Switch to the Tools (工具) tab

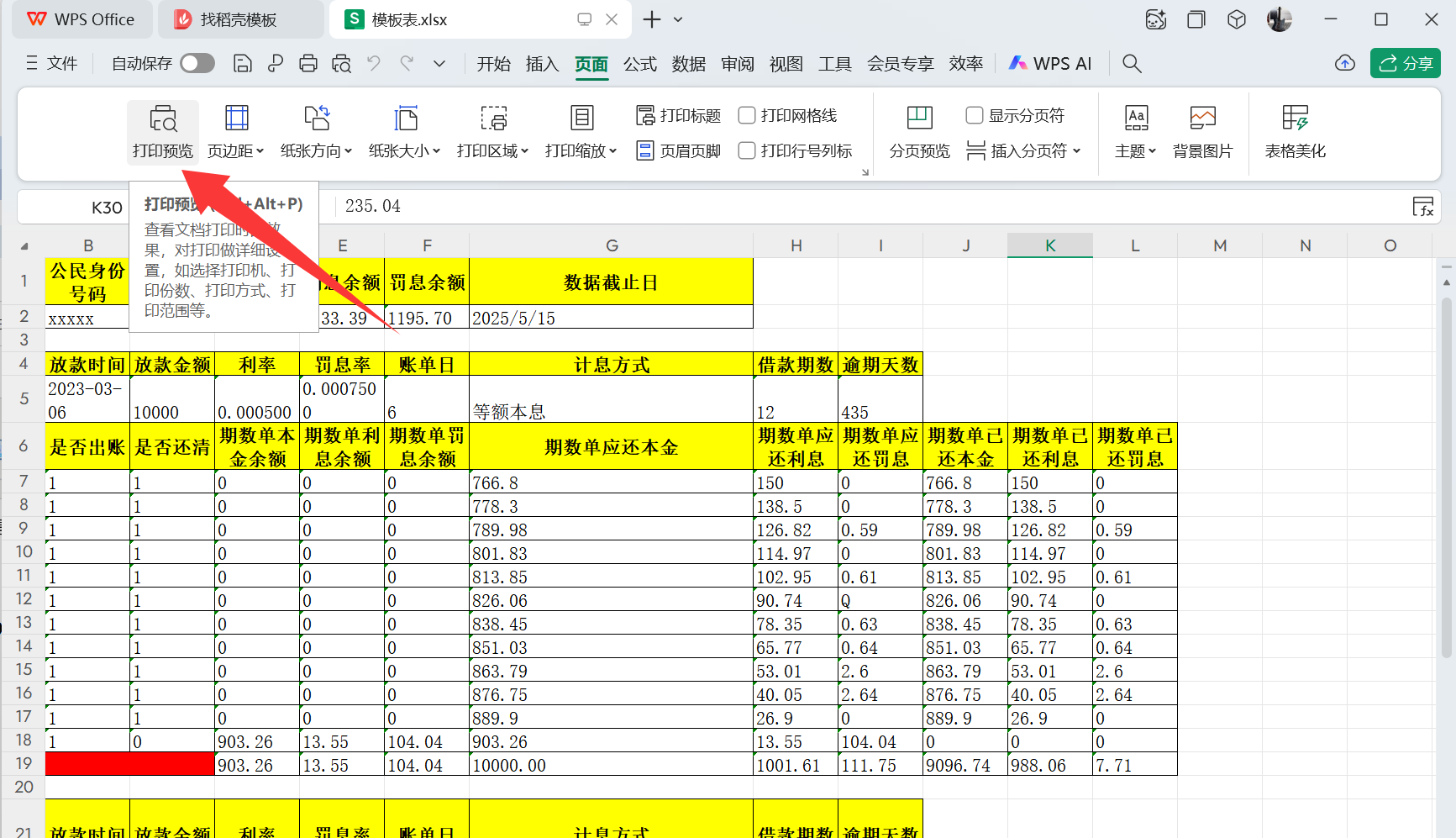pos(835,63)
